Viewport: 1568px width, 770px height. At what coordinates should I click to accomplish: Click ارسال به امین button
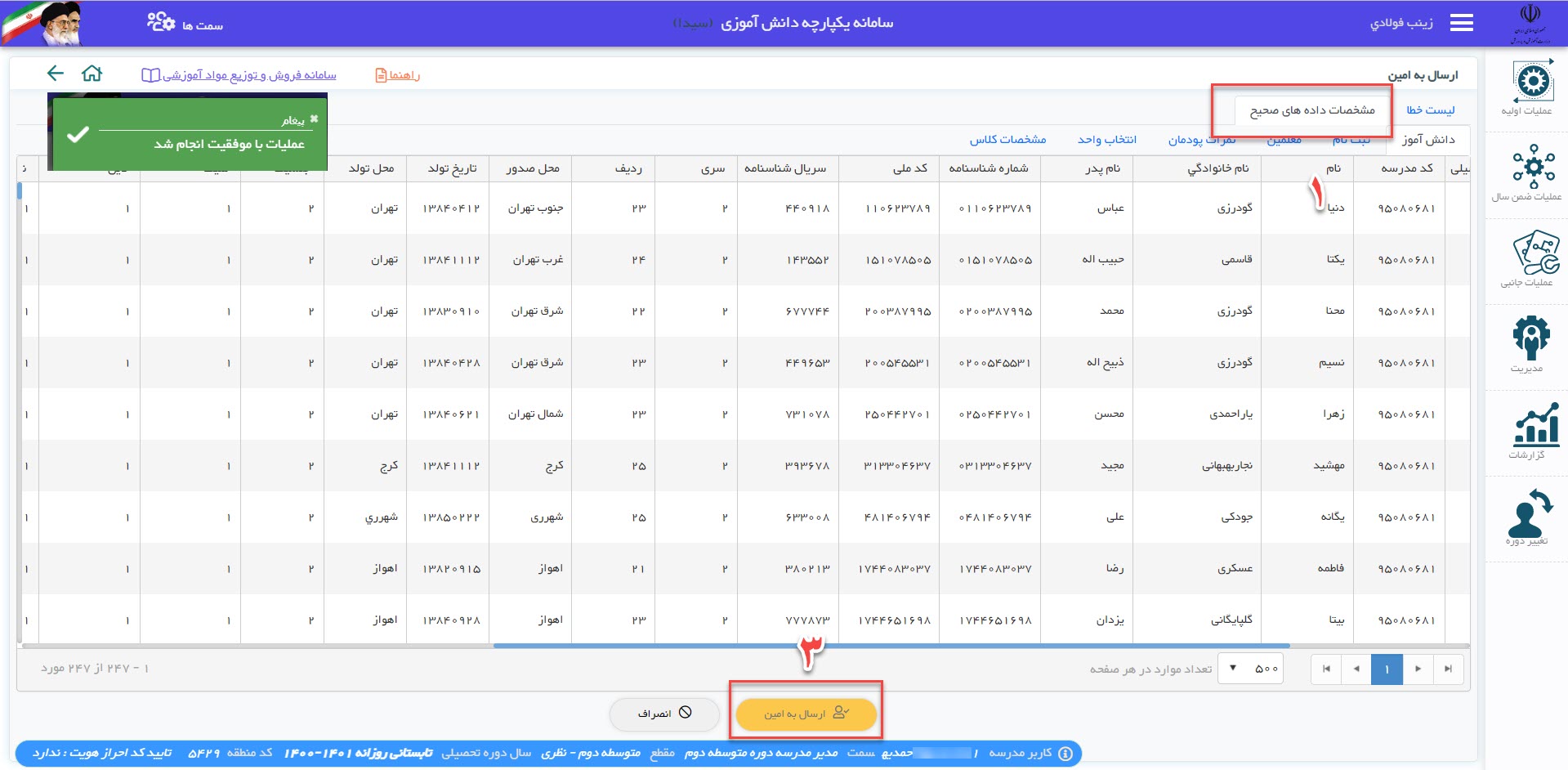(806, 714)
